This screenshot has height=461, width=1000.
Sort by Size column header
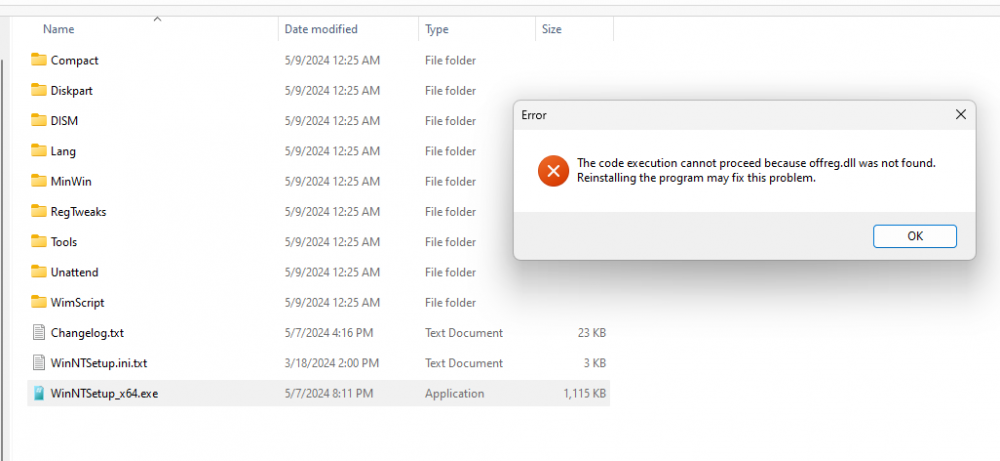pyautogui.click(x=552, y=30)
